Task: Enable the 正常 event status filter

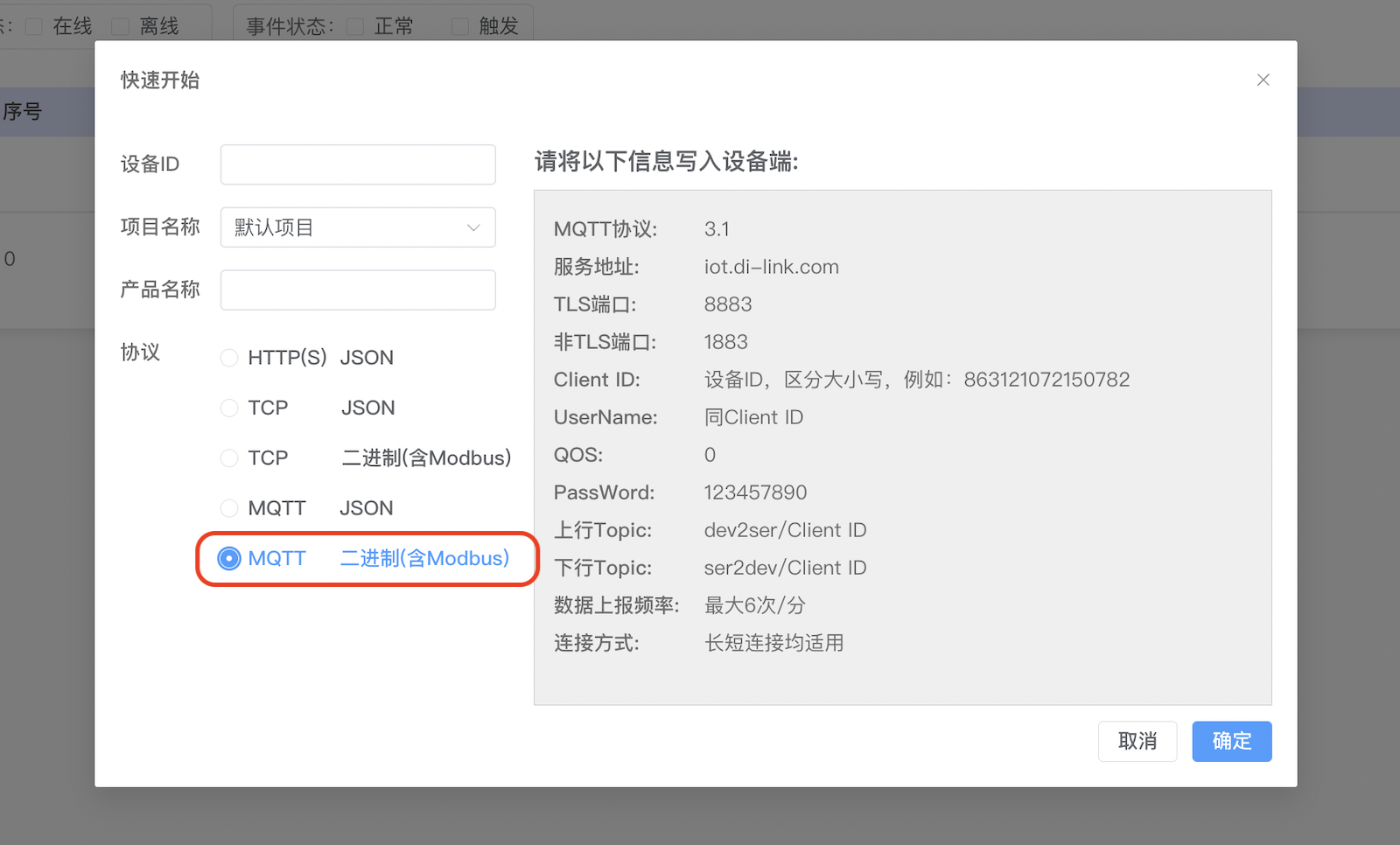Action: pos(354,25)
